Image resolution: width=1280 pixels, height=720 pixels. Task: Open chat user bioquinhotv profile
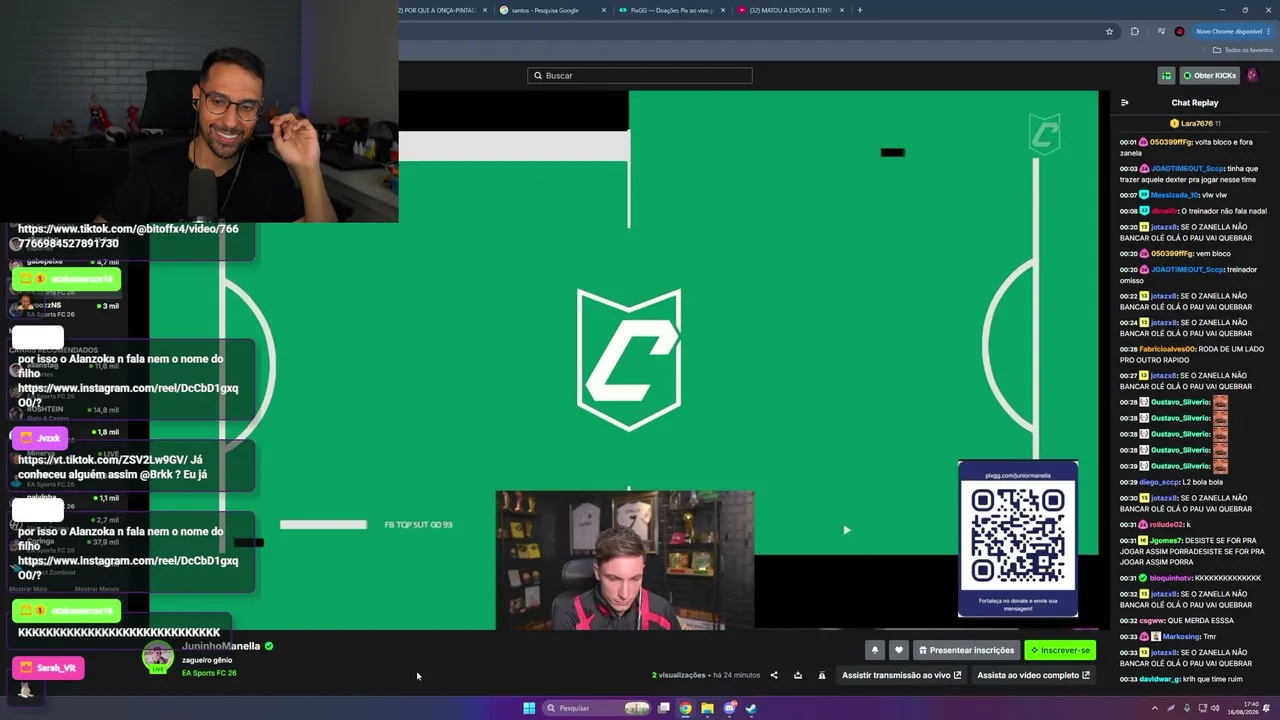coord(1171,578)
